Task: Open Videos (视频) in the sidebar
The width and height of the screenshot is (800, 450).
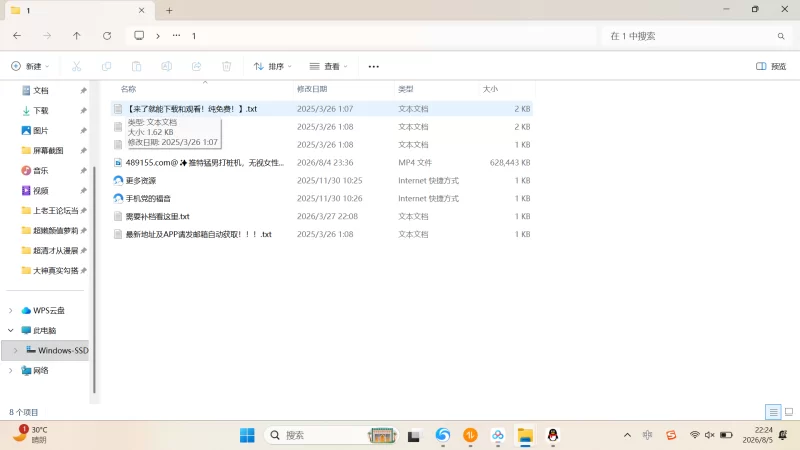Action: [x=41, y=190]
